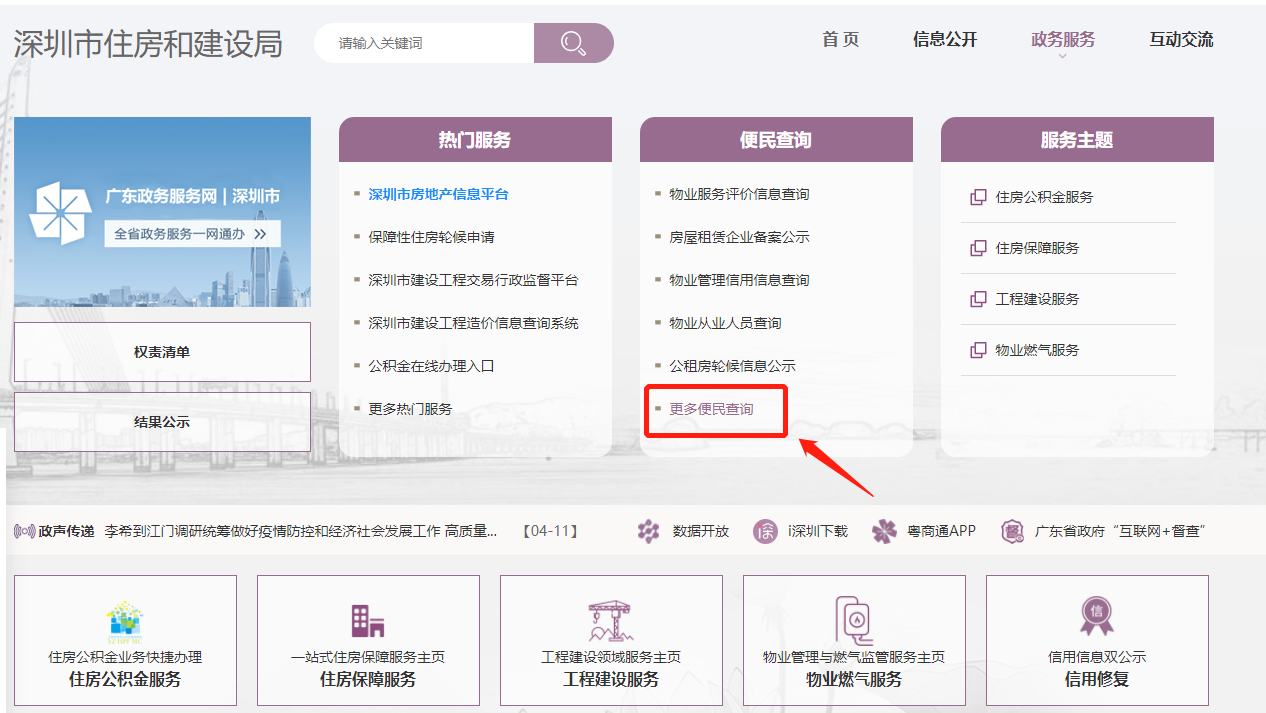This screenshot has width=1266, height=713.
Task: Click the 政声传递 label text
Action: [x=67, y=531]
